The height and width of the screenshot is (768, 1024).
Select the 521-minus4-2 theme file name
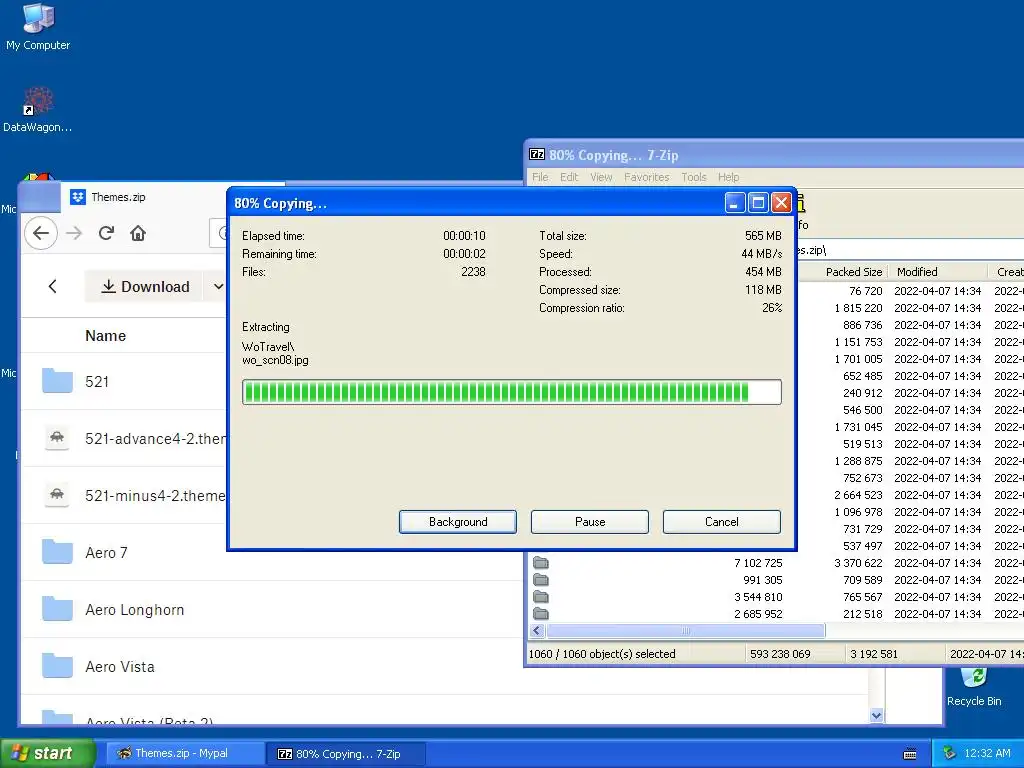[x=155, y=496]
